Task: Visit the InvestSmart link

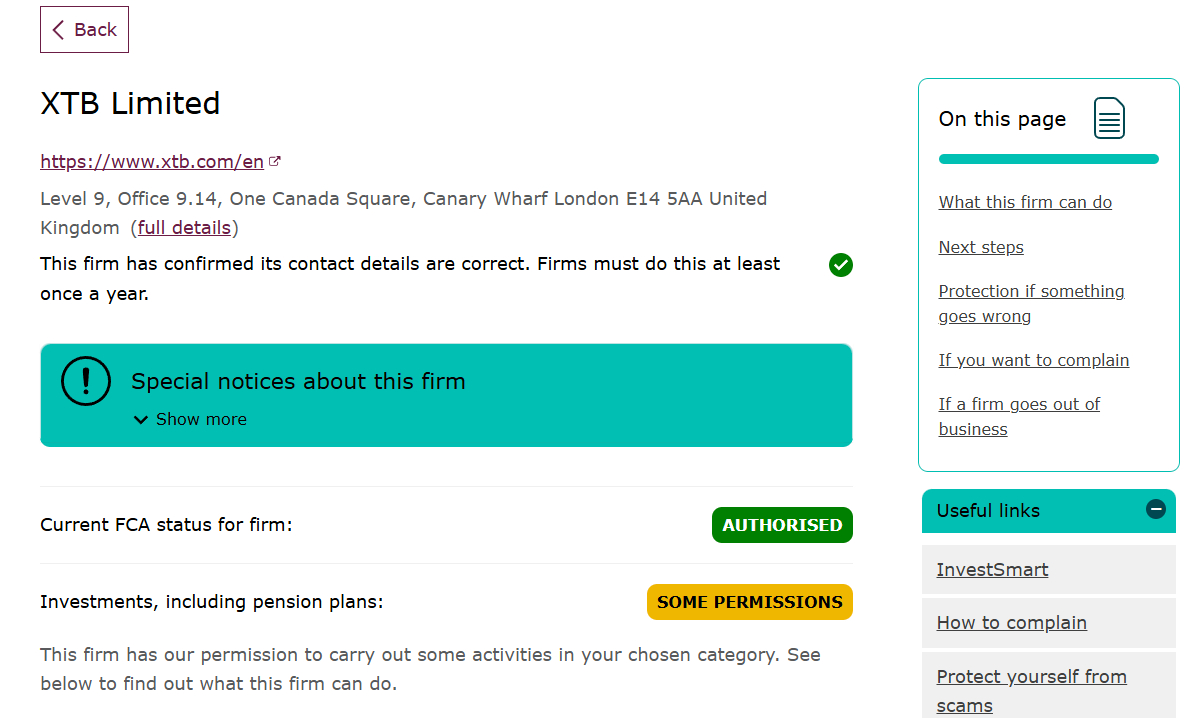Action: (992, 569)
